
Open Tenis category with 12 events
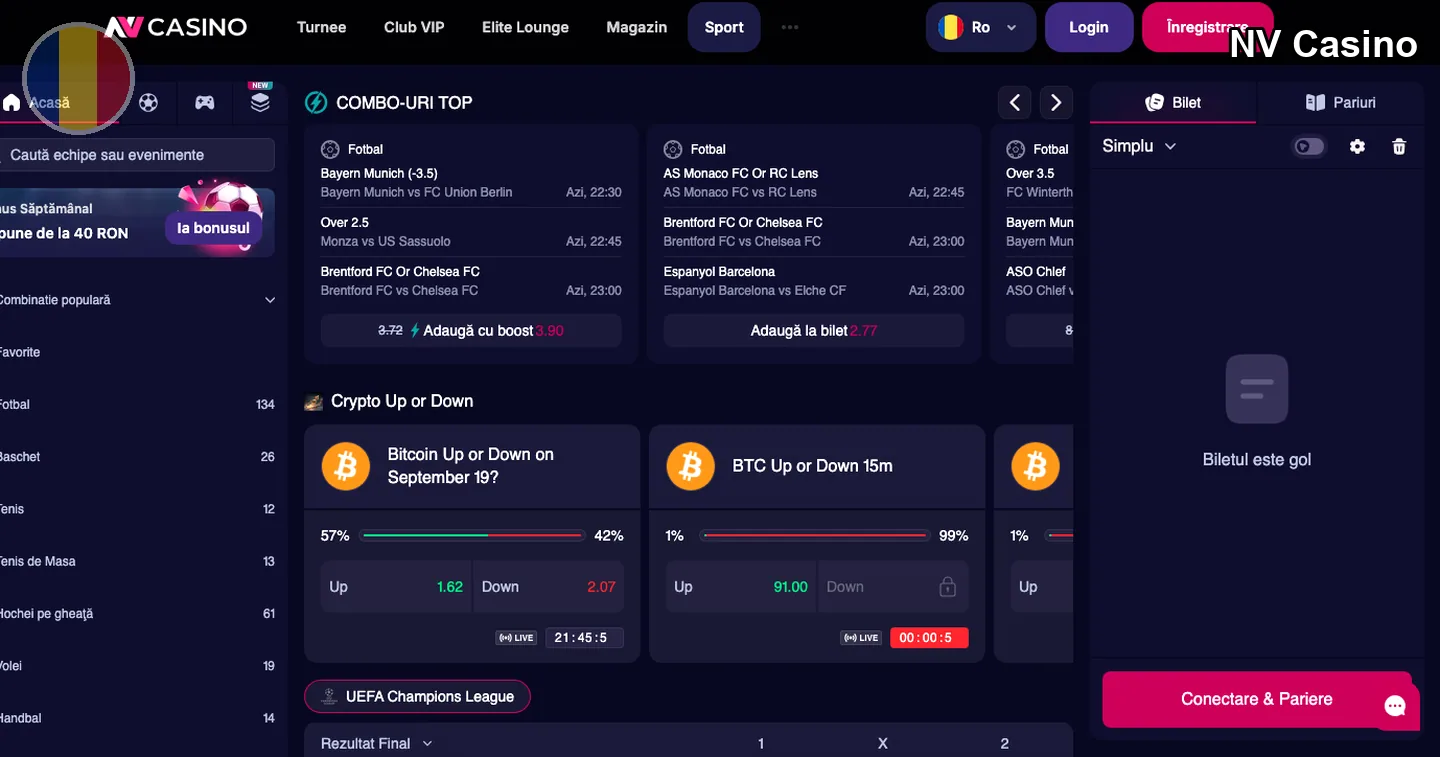(x=137, y=509)
